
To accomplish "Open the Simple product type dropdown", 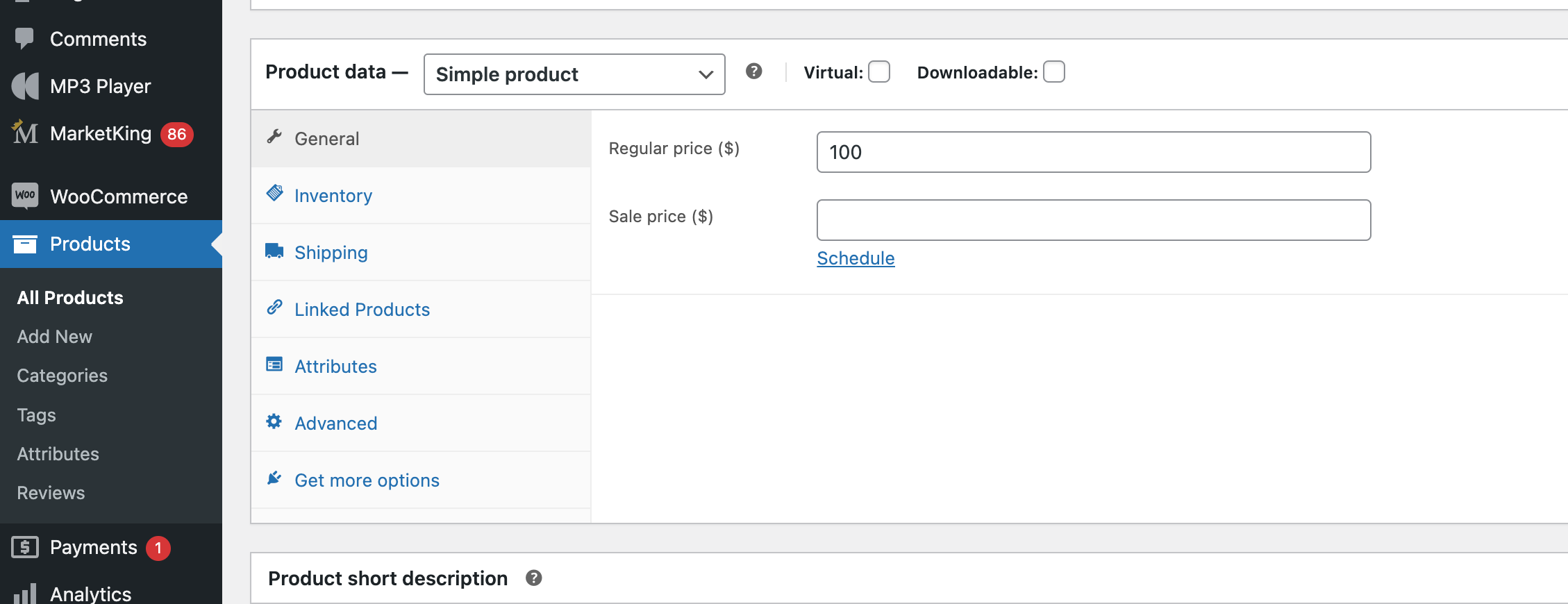I will click(x=574, y=74).
